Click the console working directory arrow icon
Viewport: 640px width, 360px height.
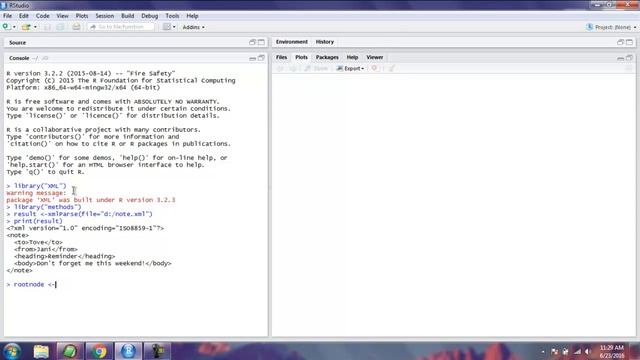[x=45, y=58]
